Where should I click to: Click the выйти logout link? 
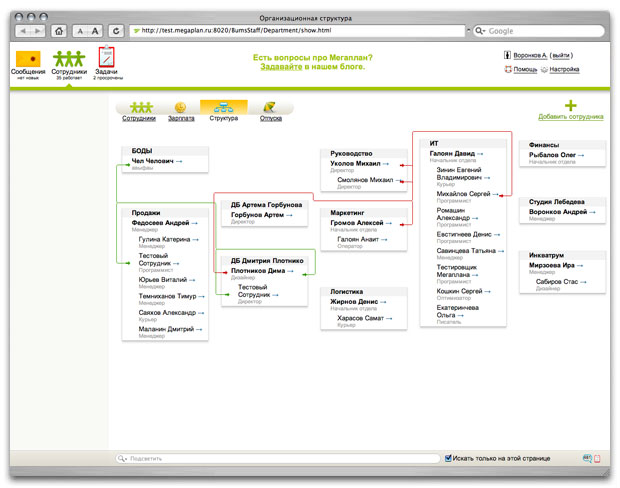561,55
